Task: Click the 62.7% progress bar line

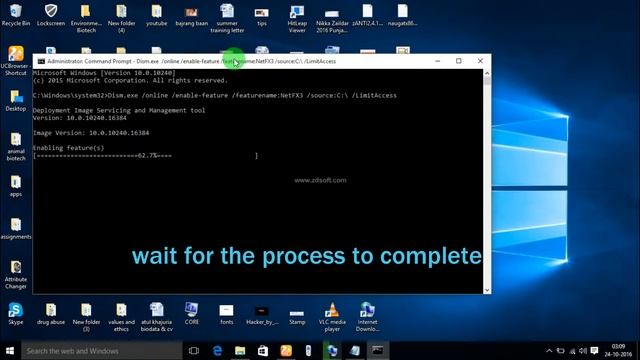Action: pyautogui.click(x=145, y=156)
